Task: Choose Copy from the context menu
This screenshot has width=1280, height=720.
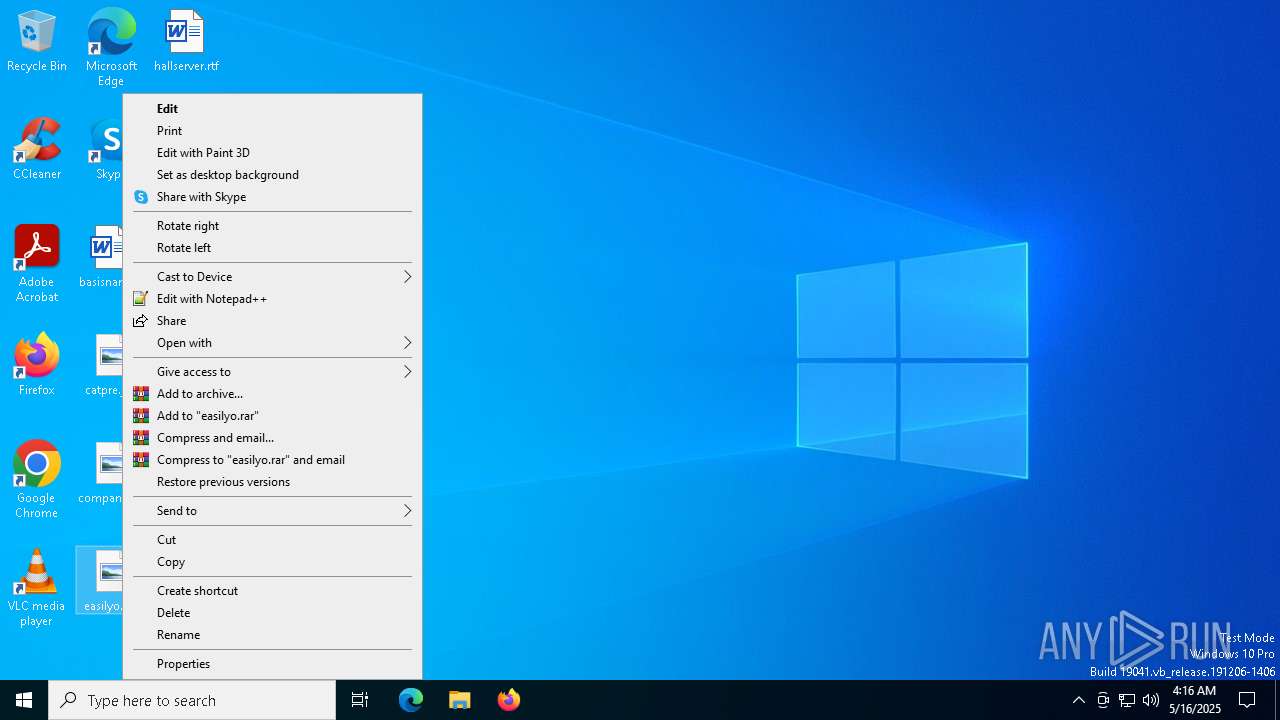Action: click(272, 562)
